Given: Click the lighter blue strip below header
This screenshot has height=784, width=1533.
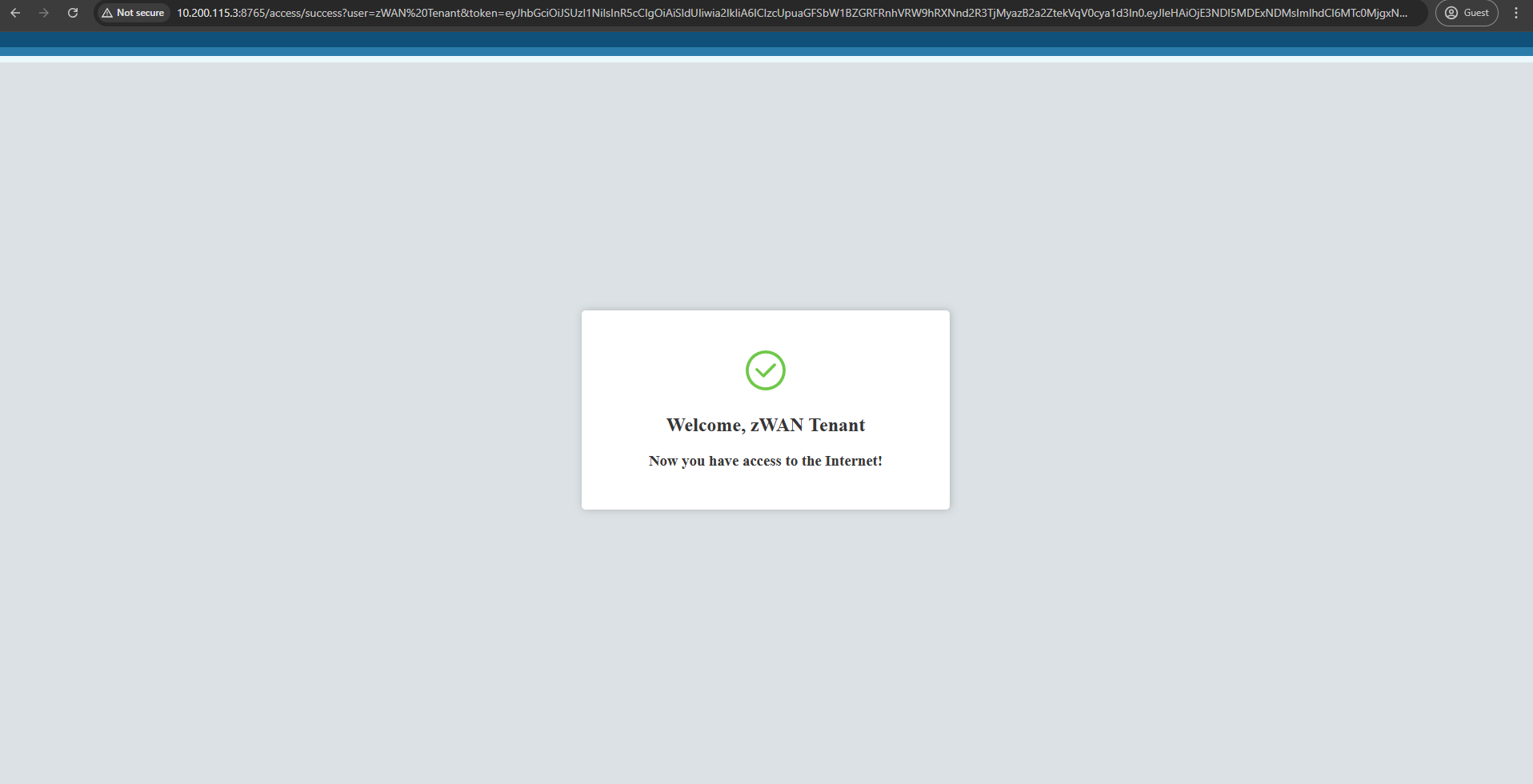Looking at the screenshot, I should pos(766,52).
